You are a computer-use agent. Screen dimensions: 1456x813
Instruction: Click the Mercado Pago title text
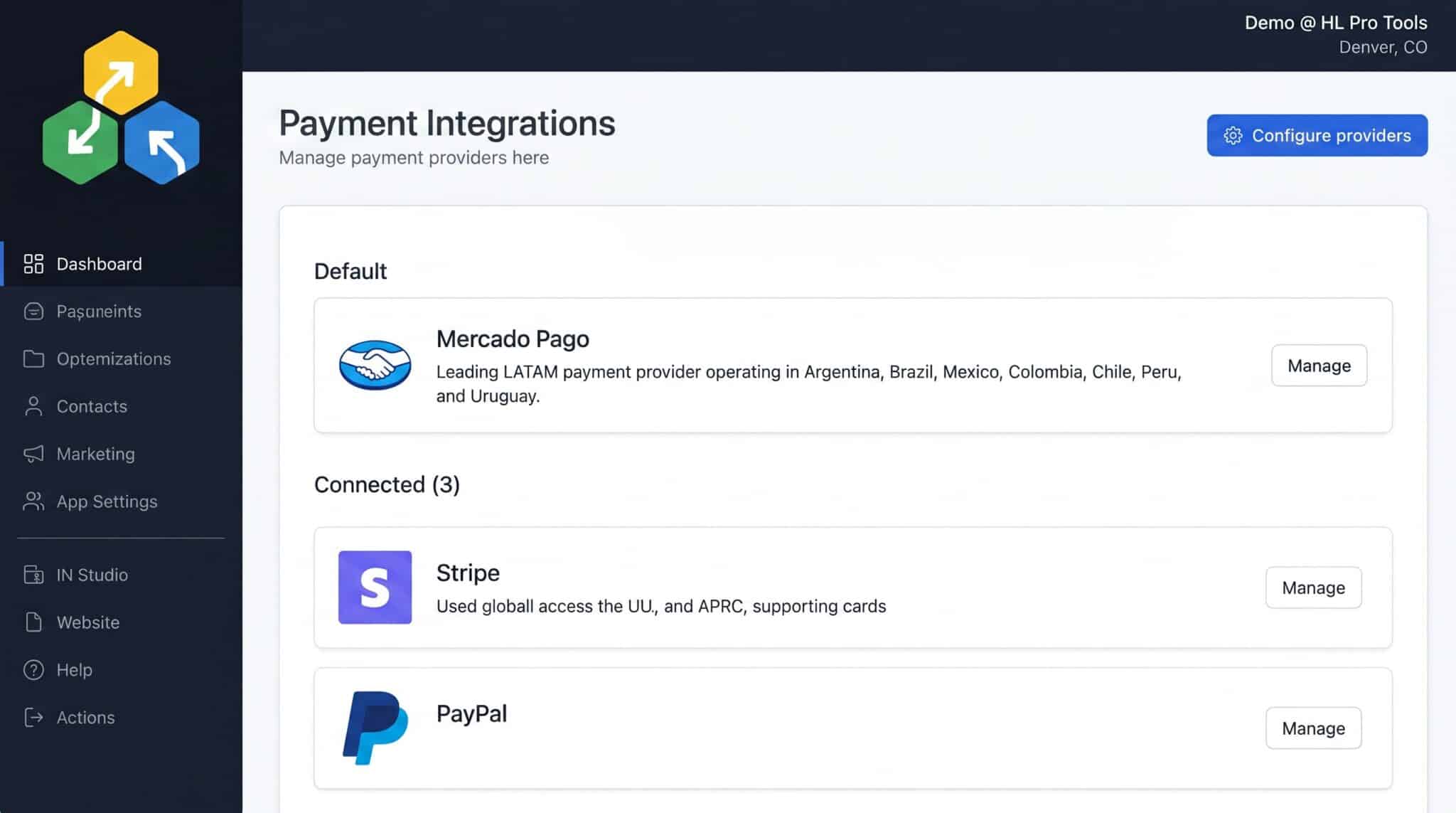point(513,339)
